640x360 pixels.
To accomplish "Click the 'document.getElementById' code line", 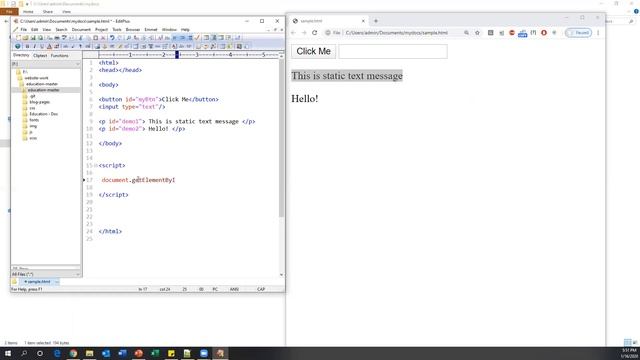I will tap(138, 180).
